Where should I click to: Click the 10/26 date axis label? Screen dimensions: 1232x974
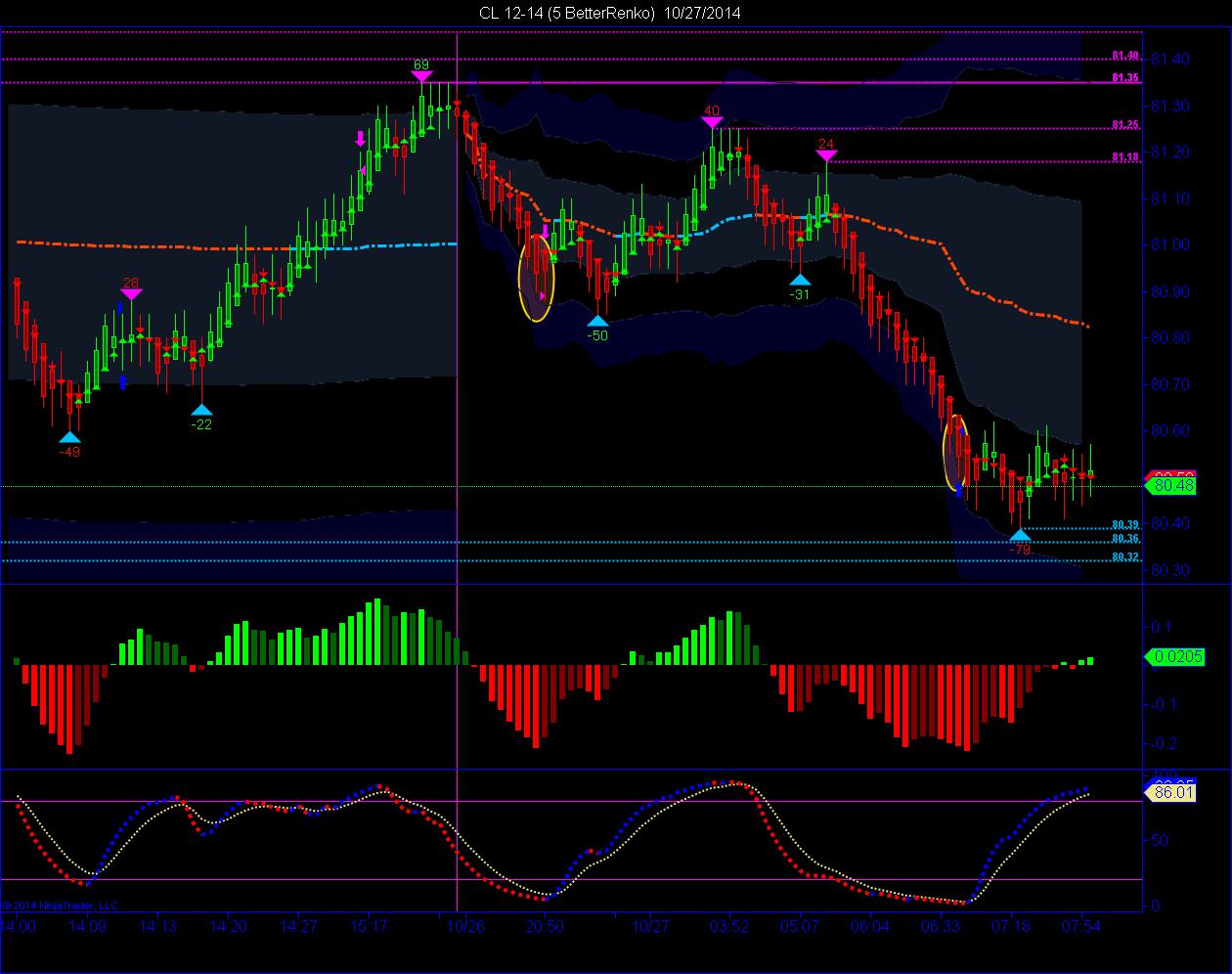pos(465,925)
